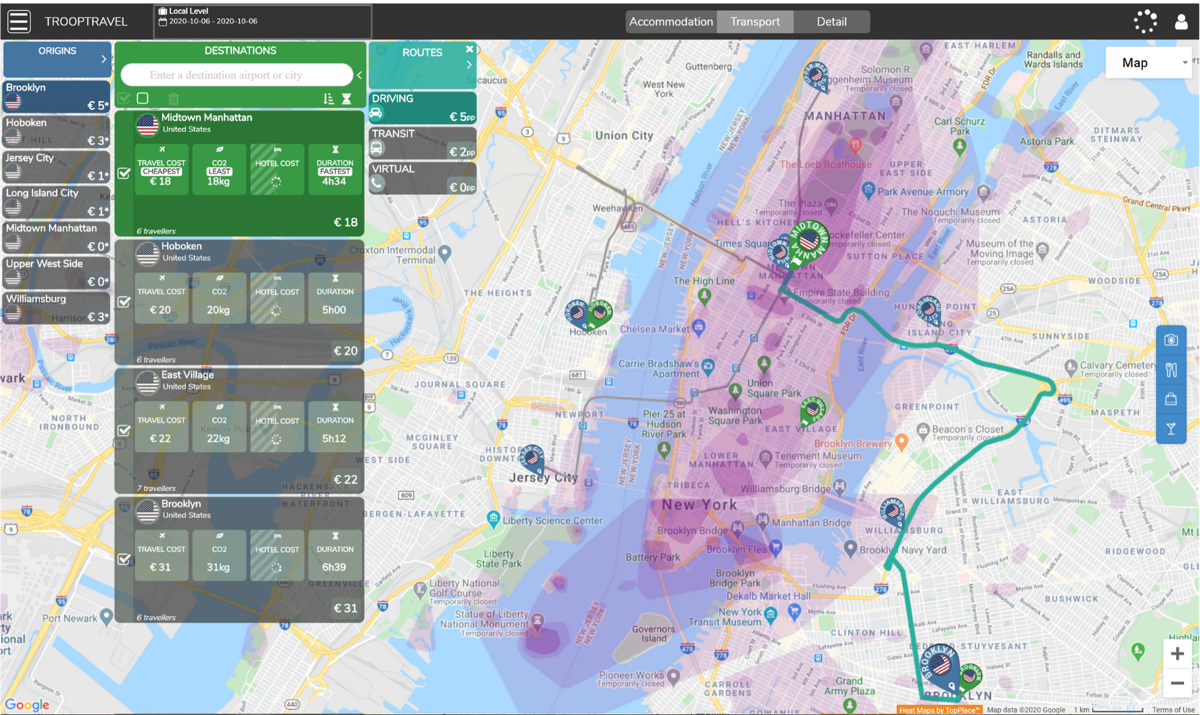Viewport: 1200px width, 715px height.
Task: Click the destination airport or city field
Action: [x=236, y=75]
